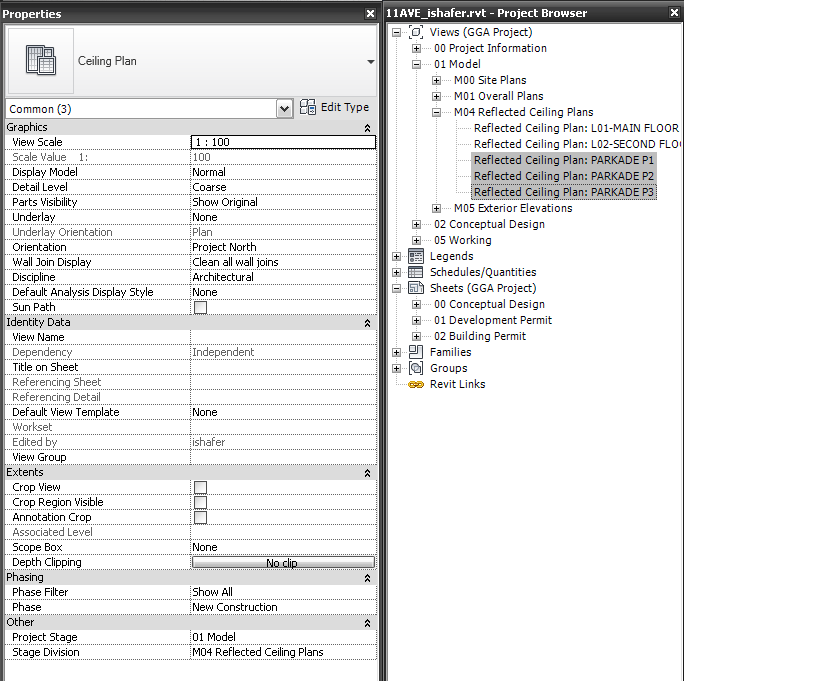Click the Edit Type button

click(334, 107)
